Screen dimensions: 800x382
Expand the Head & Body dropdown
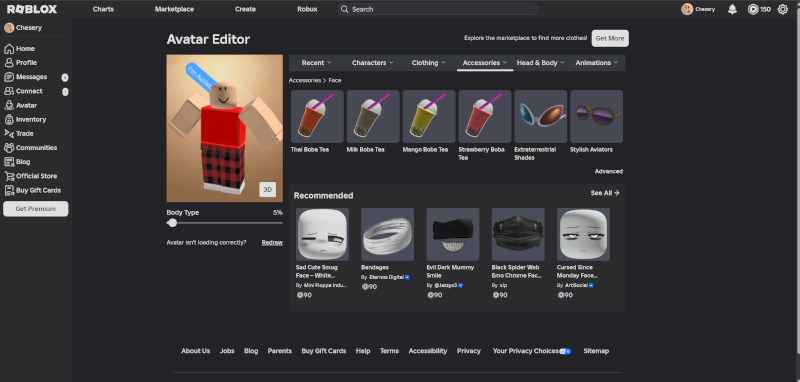click(540, 63)
